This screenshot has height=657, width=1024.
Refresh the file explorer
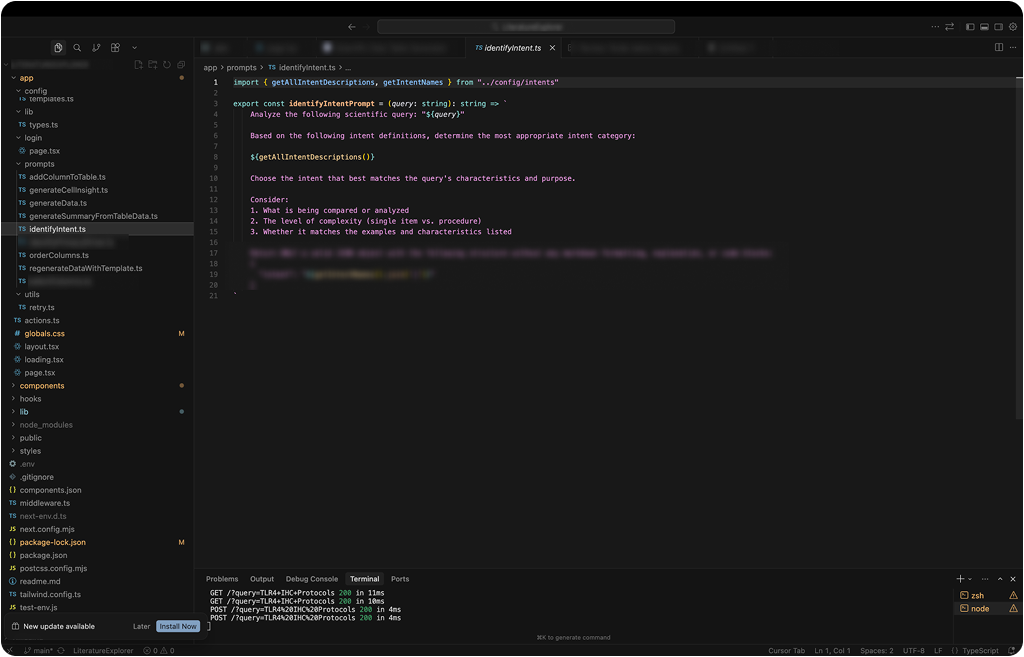167,65
